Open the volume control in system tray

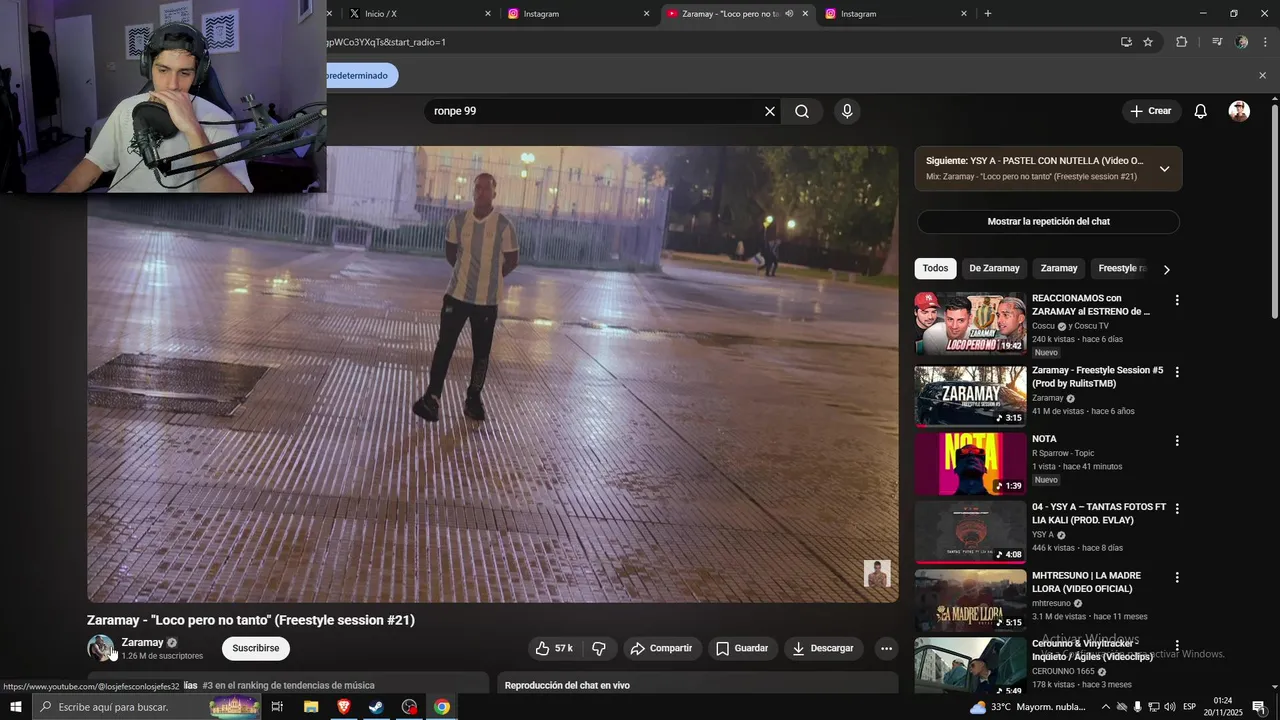(x=1171, y=707)
